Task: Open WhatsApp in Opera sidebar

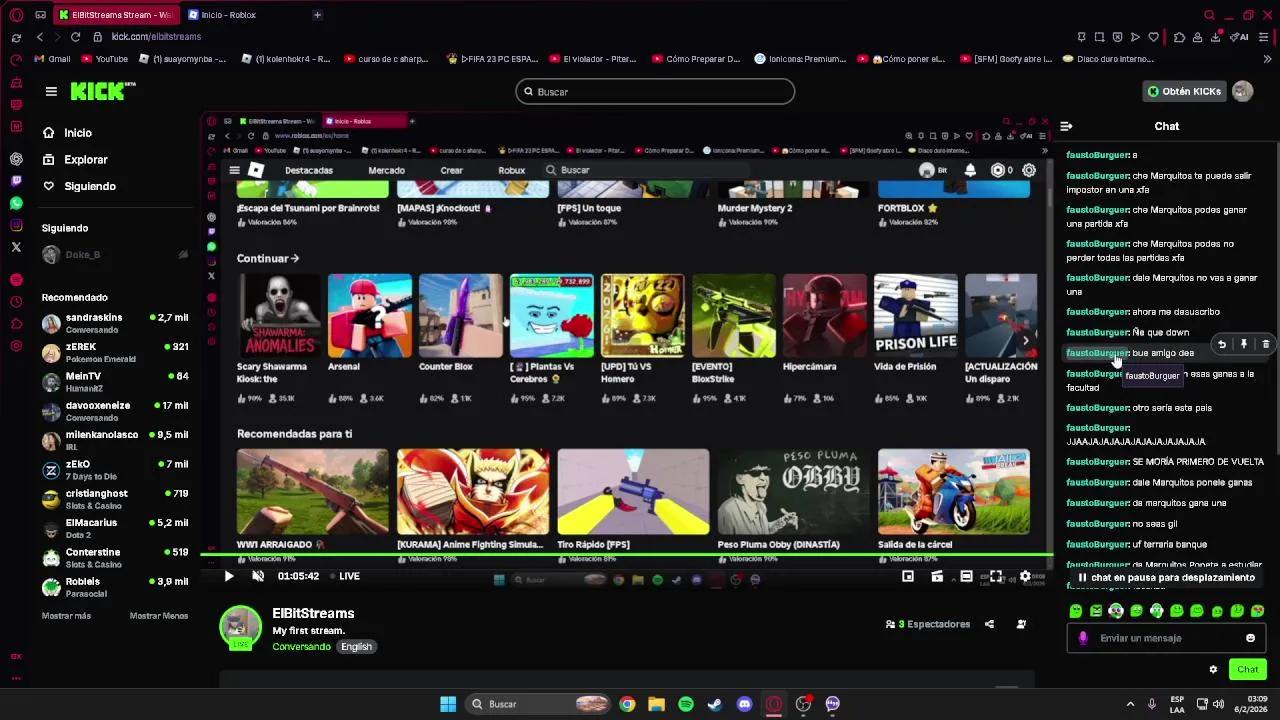Action: 16,203
